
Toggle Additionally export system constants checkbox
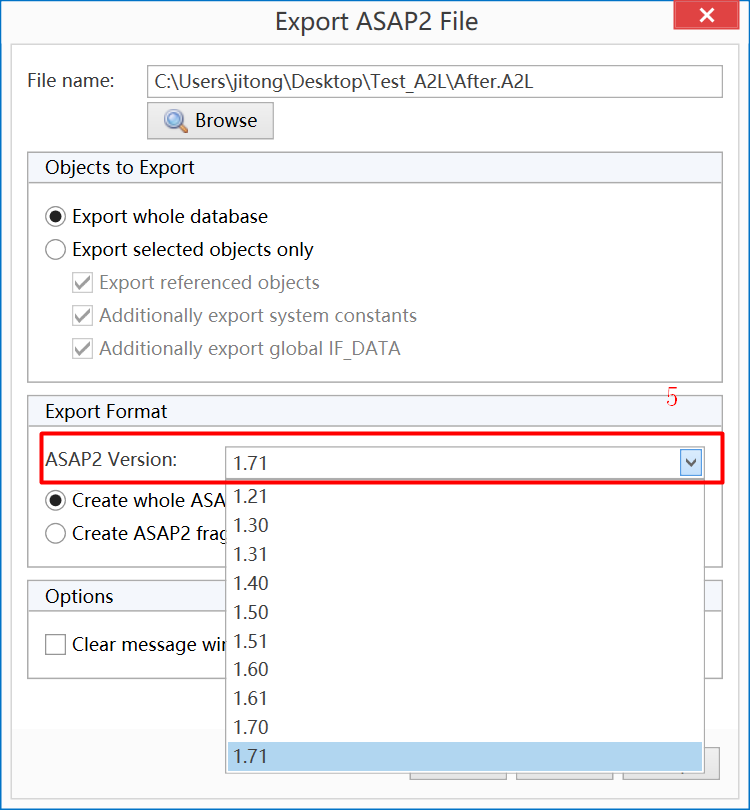[82, 315]
